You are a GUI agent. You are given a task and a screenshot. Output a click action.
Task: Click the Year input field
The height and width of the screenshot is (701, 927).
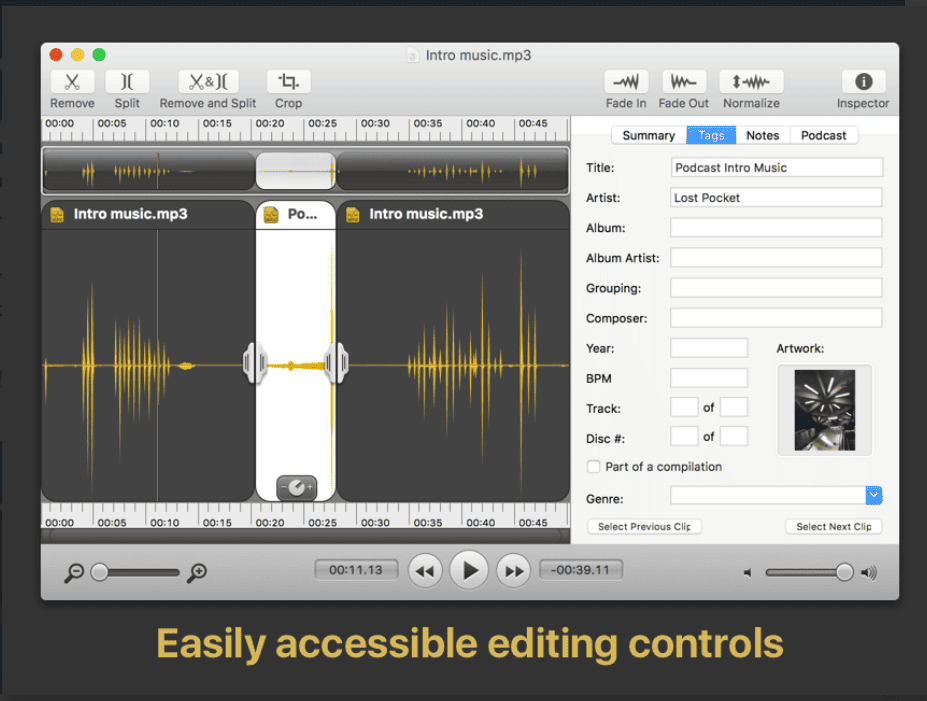(709, 348)
